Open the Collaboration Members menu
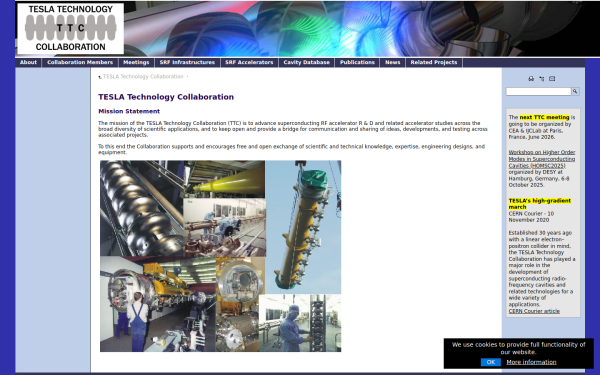The width and height of the screenshot is (600, 375). click(x=80, y=62)
